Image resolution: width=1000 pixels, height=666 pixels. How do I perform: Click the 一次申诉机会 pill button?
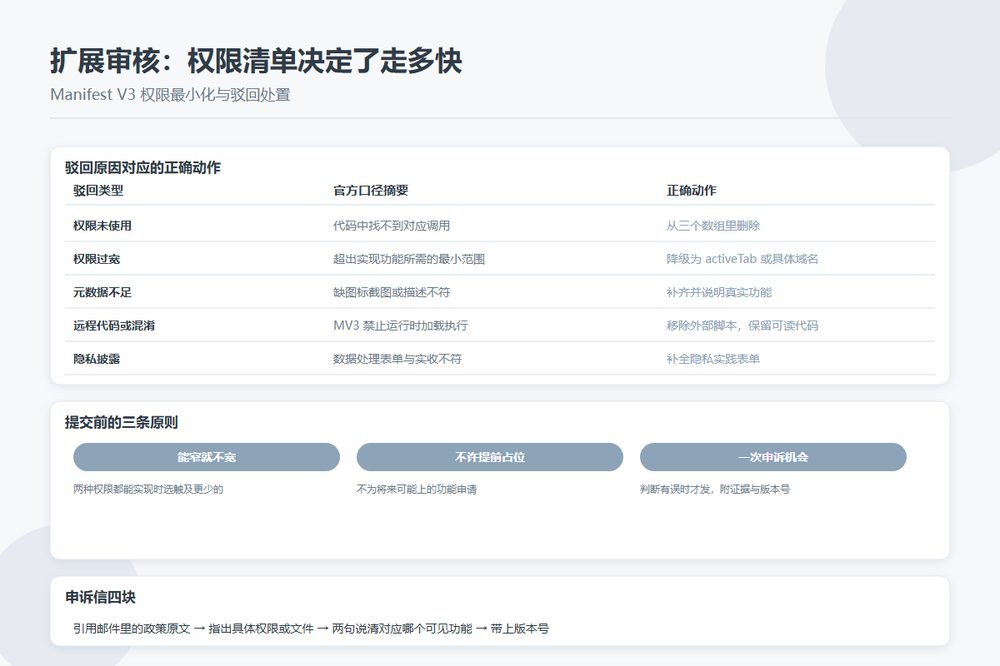(773, 457)
